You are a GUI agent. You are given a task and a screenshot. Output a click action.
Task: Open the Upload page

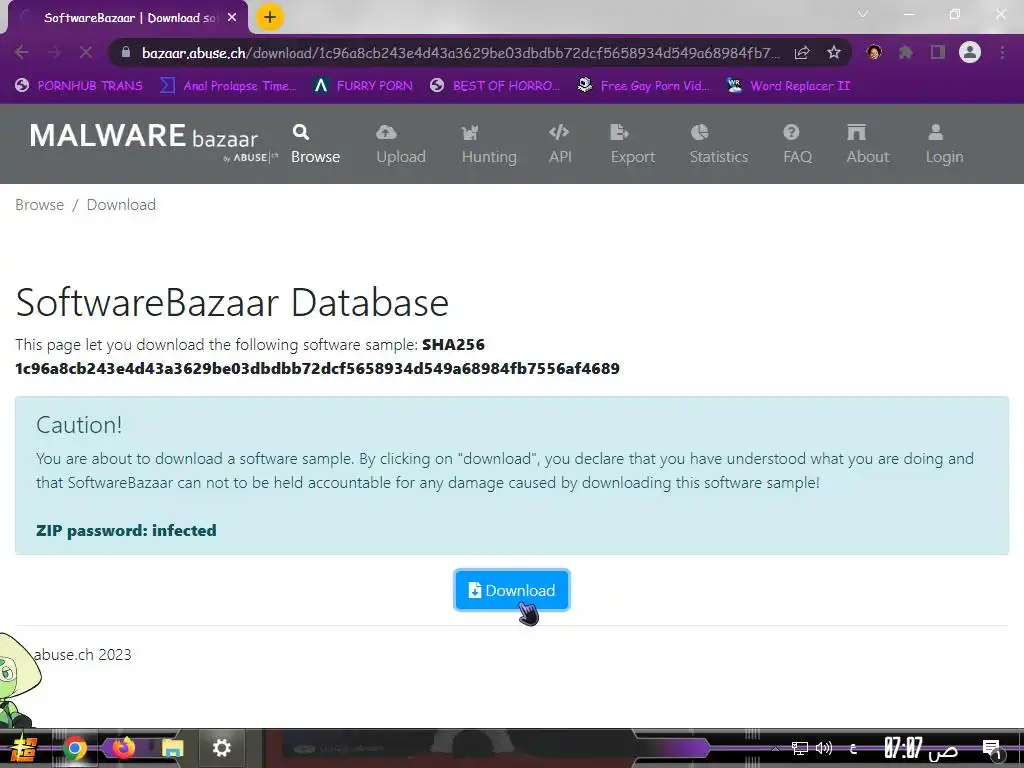point(400,144)
